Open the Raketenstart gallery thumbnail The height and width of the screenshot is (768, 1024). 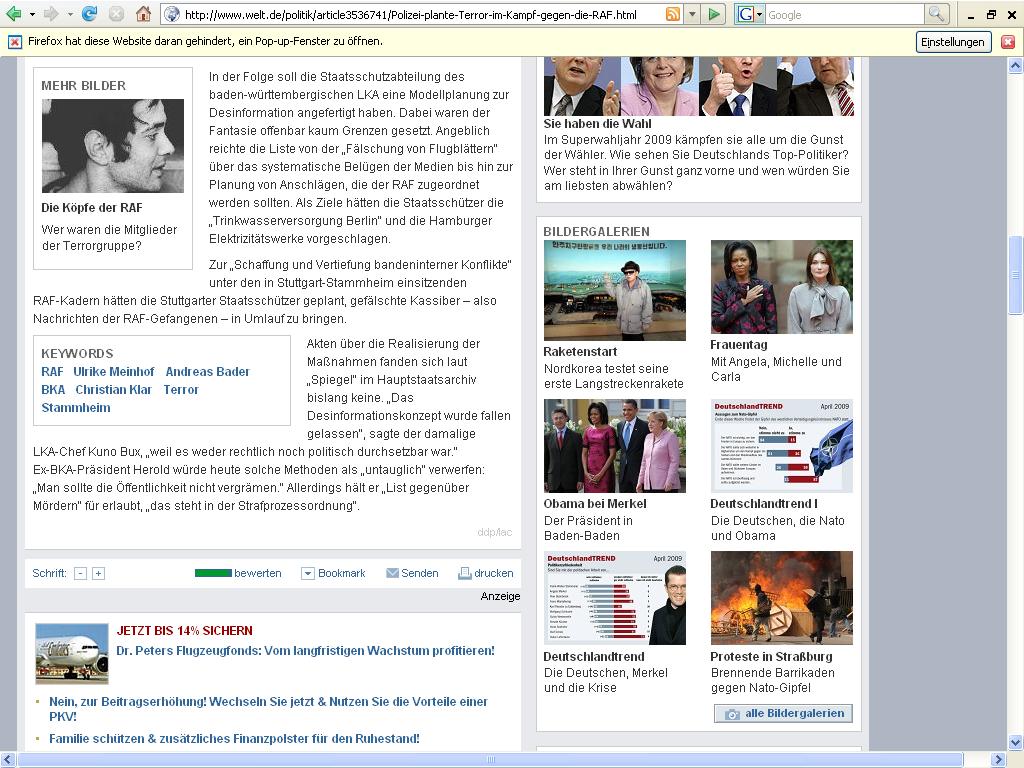(615, 290)
